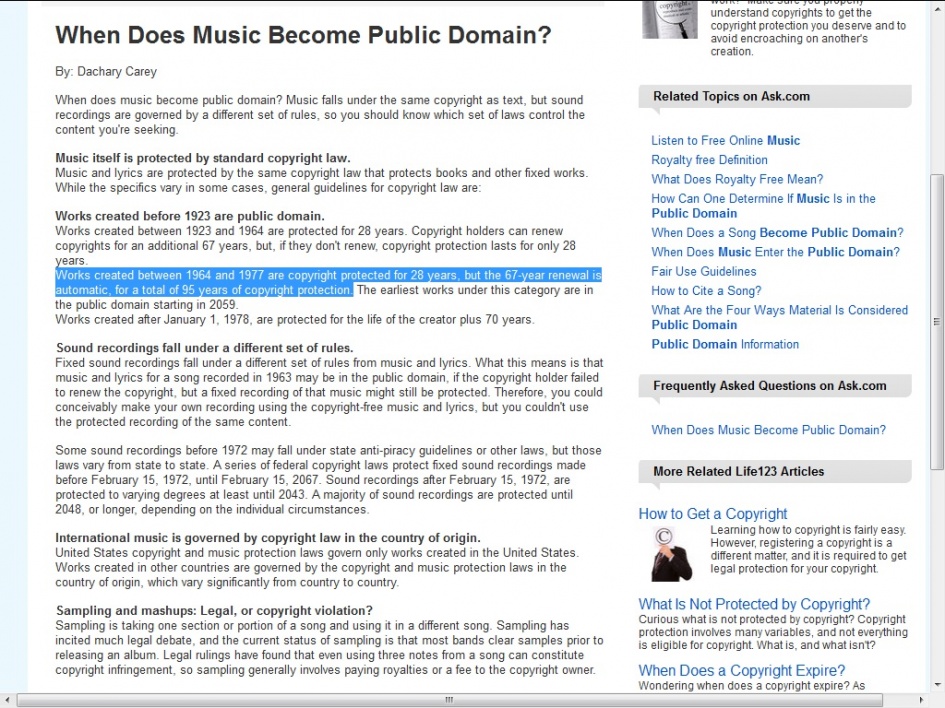Open the Listen to Free Online Music link
This screenshot has height=708, width=945.
pos(725,141)
